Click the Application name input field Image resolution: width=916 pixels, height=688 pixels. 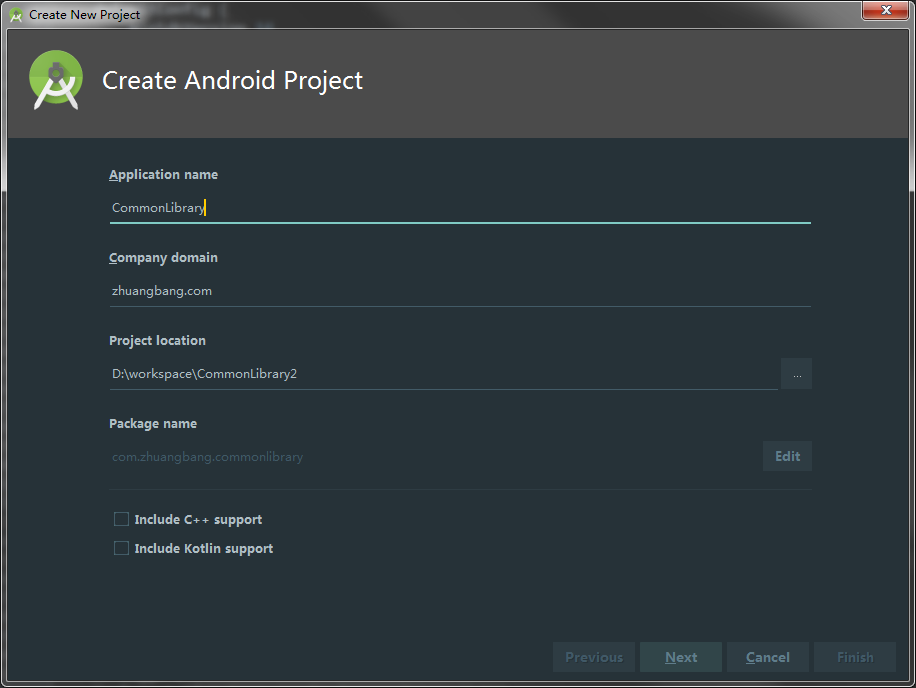460,208
